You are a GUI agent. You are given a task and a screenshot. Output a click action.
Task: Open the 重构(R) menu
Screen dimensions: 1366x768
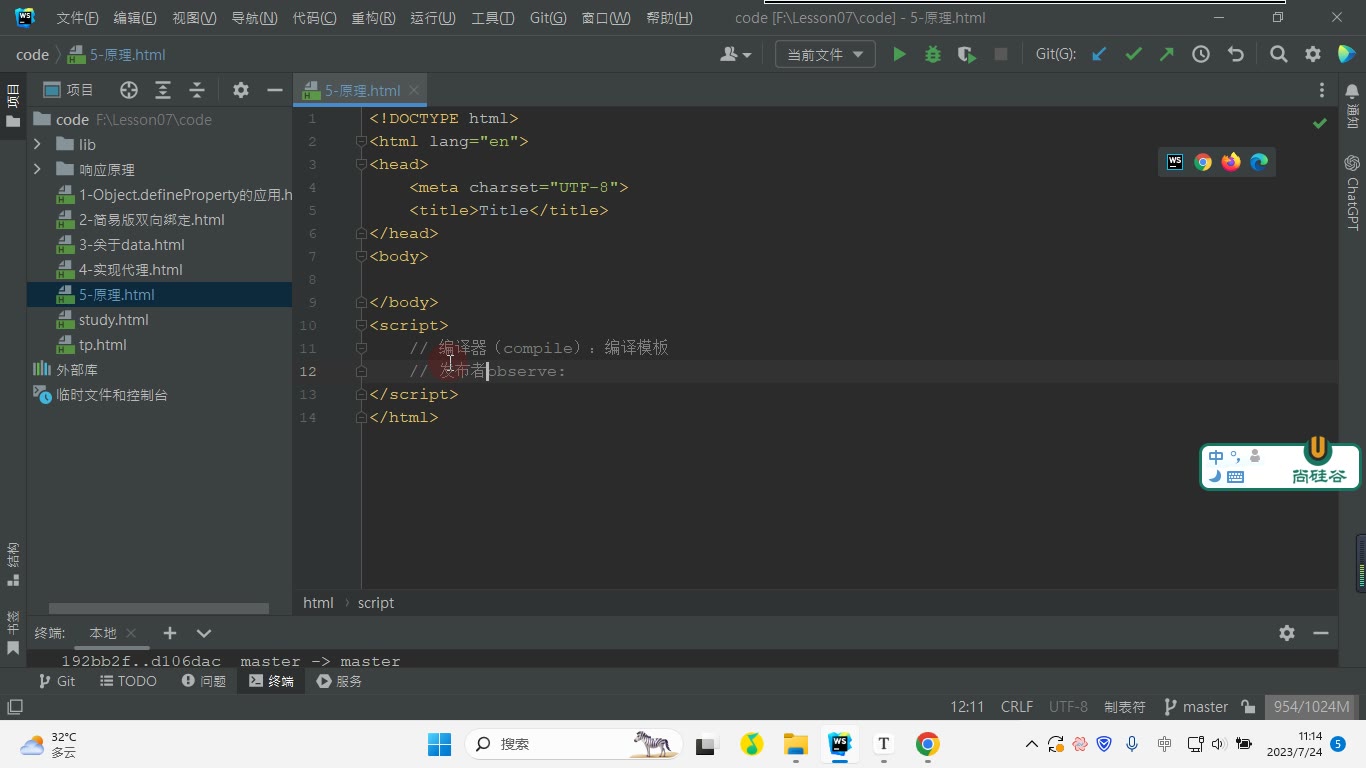point(373,18)
